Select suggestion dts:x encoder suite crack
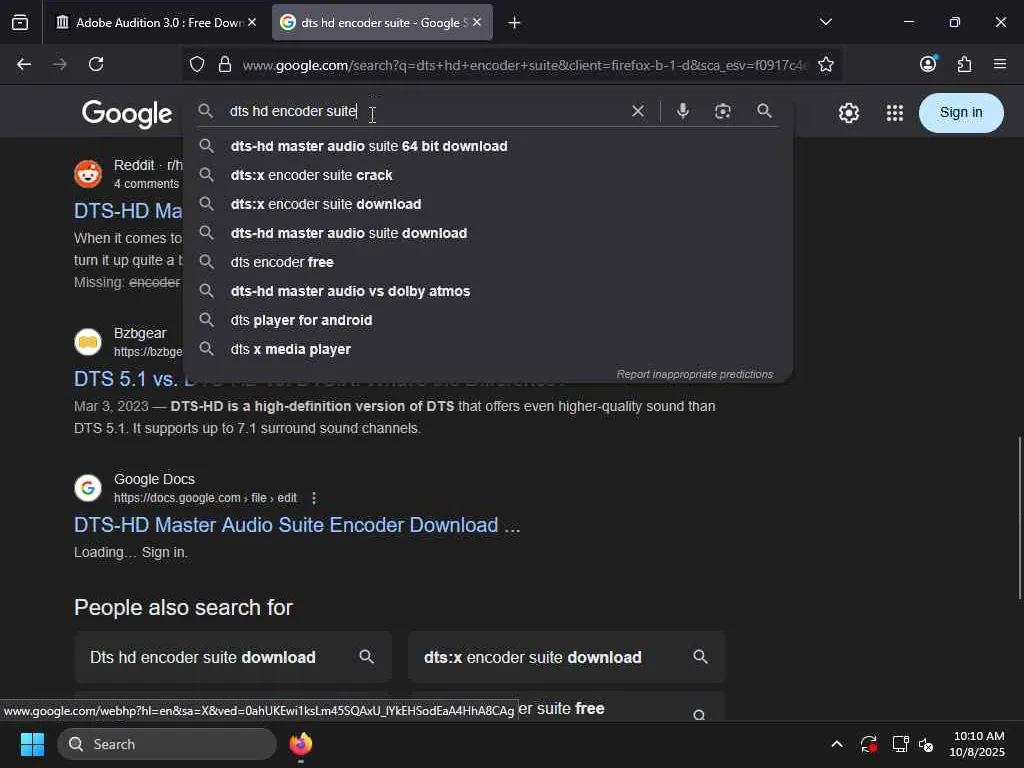The height and width of the screenshot is (768, 1024). pyautogui.click(x=488, y=175)
